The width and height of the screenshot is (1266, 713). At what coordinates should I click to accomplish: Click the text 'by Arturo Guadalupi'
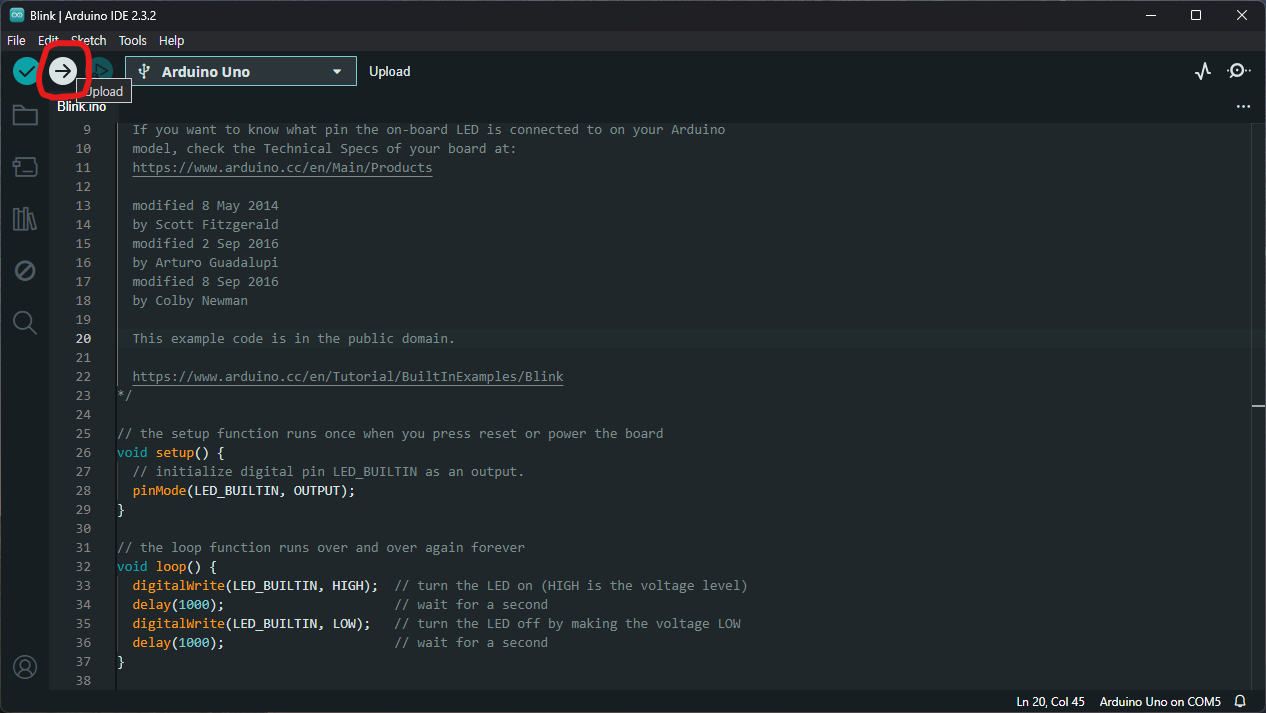click(x=205, y=263)
